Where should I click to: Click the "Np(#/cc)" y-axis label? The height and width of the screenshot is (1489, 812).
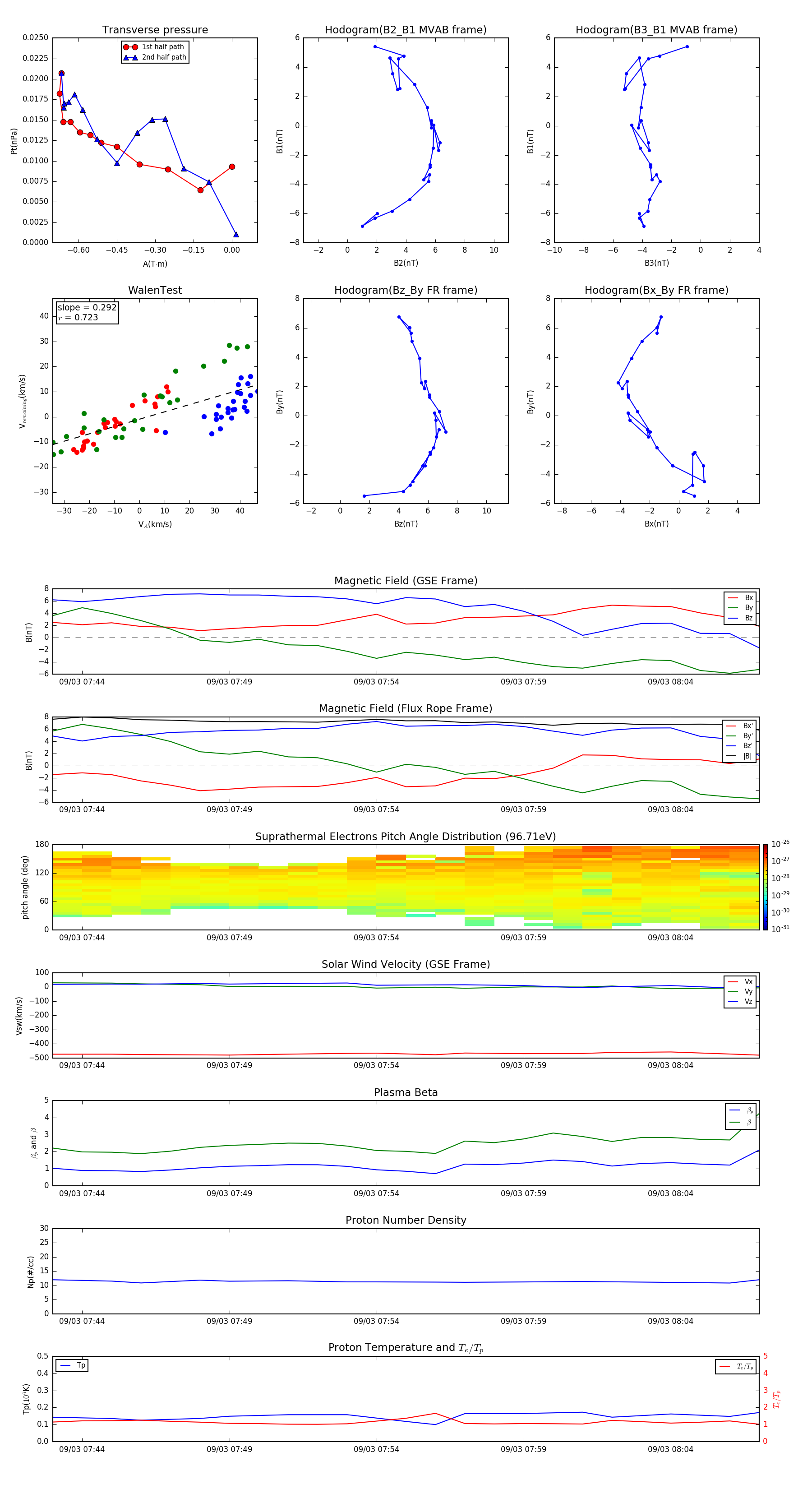click(31, 1272)
